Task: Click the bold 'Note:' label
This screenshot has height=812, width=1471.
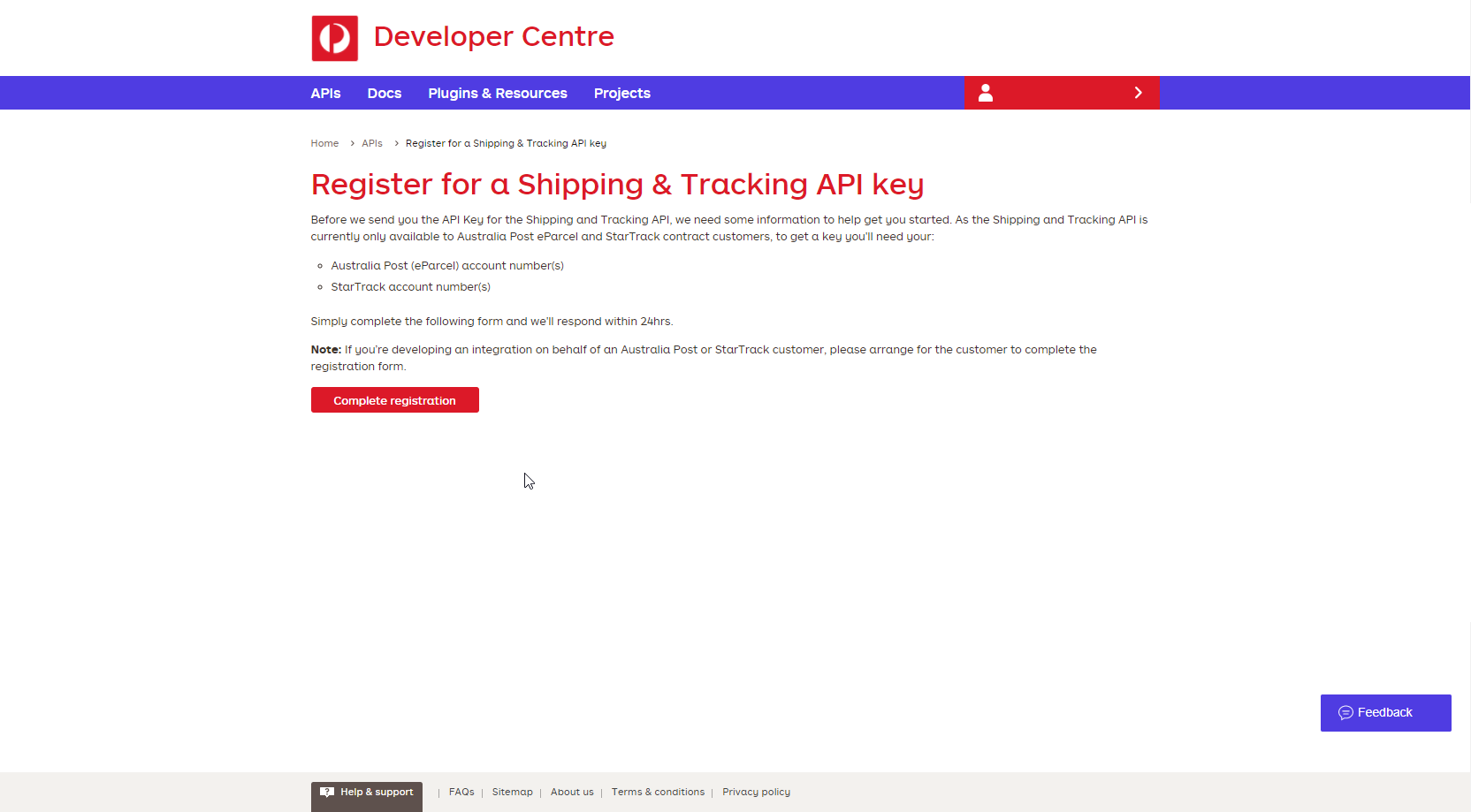Action: pyautogui.click(x=326, y=350)
